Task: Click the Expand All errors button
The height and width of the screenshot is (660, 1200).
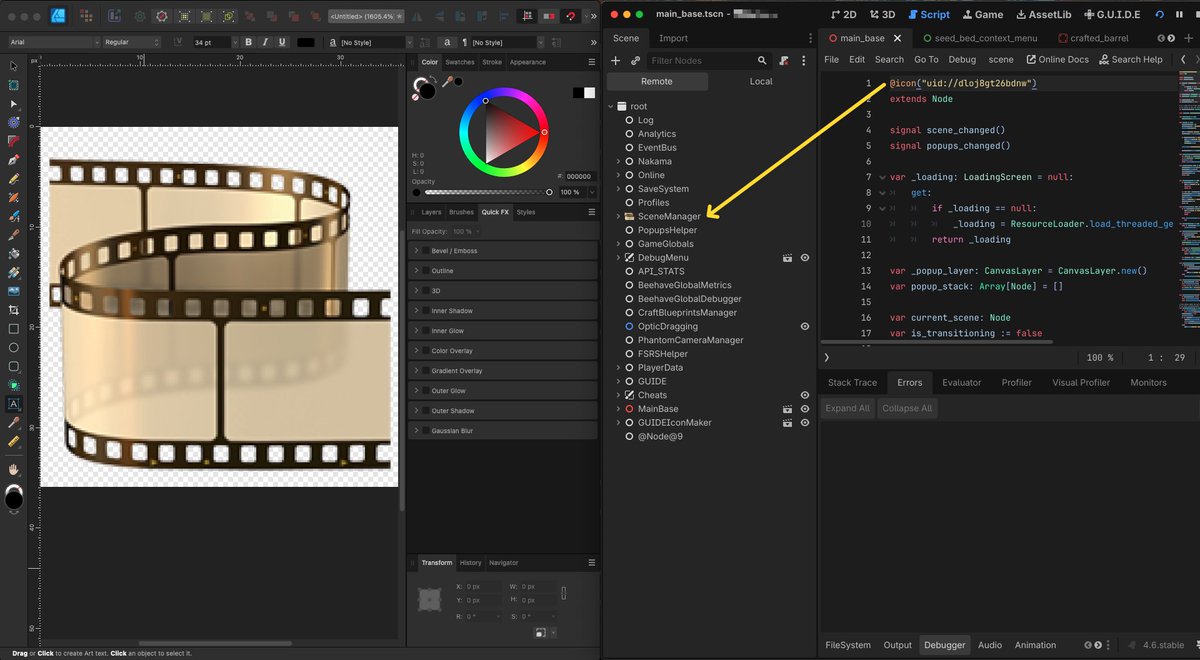Action: 848,408
